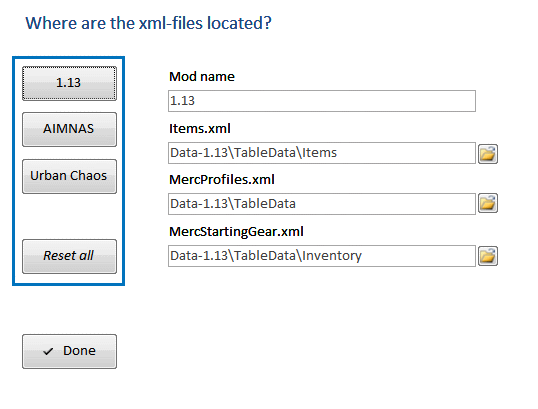Choose the AIMNAS preset button
The image size is (538, 409).
69,129
